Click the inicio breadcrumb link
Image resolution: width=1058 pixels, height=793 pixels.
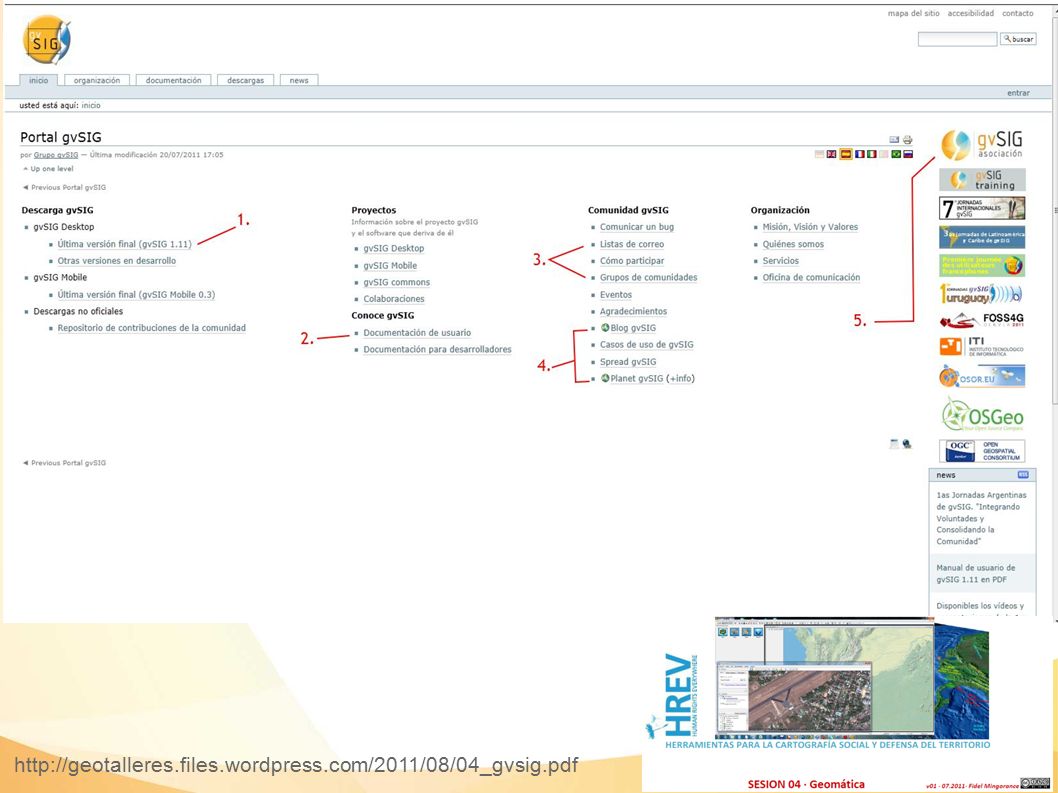point(91,105)
